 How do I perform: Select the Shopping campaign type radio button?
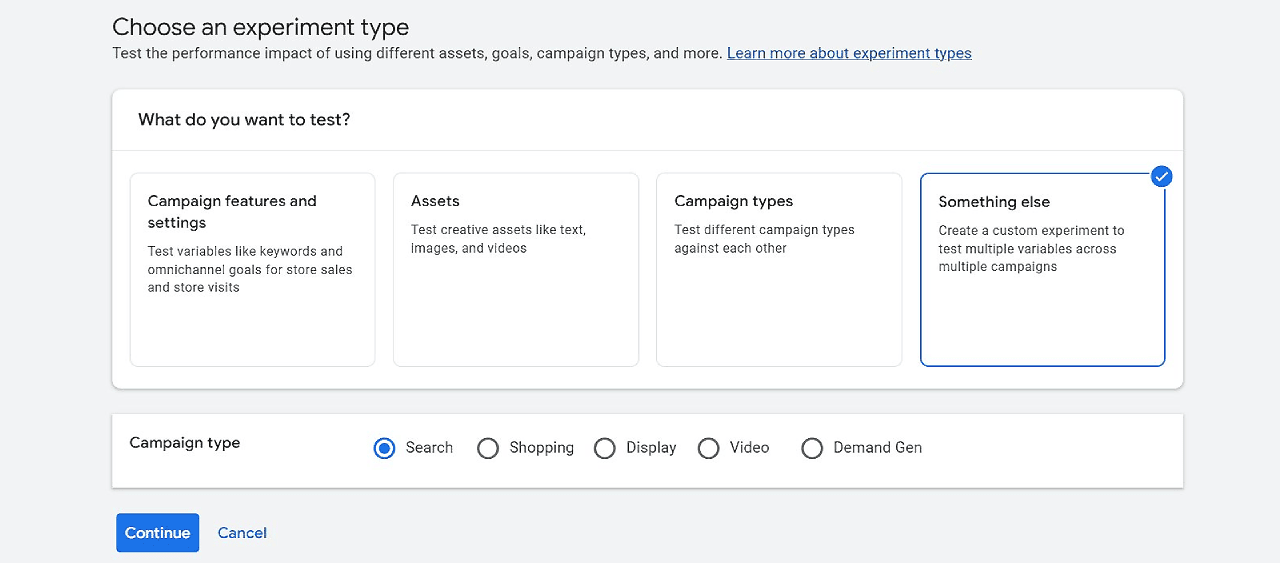point(488,448)
